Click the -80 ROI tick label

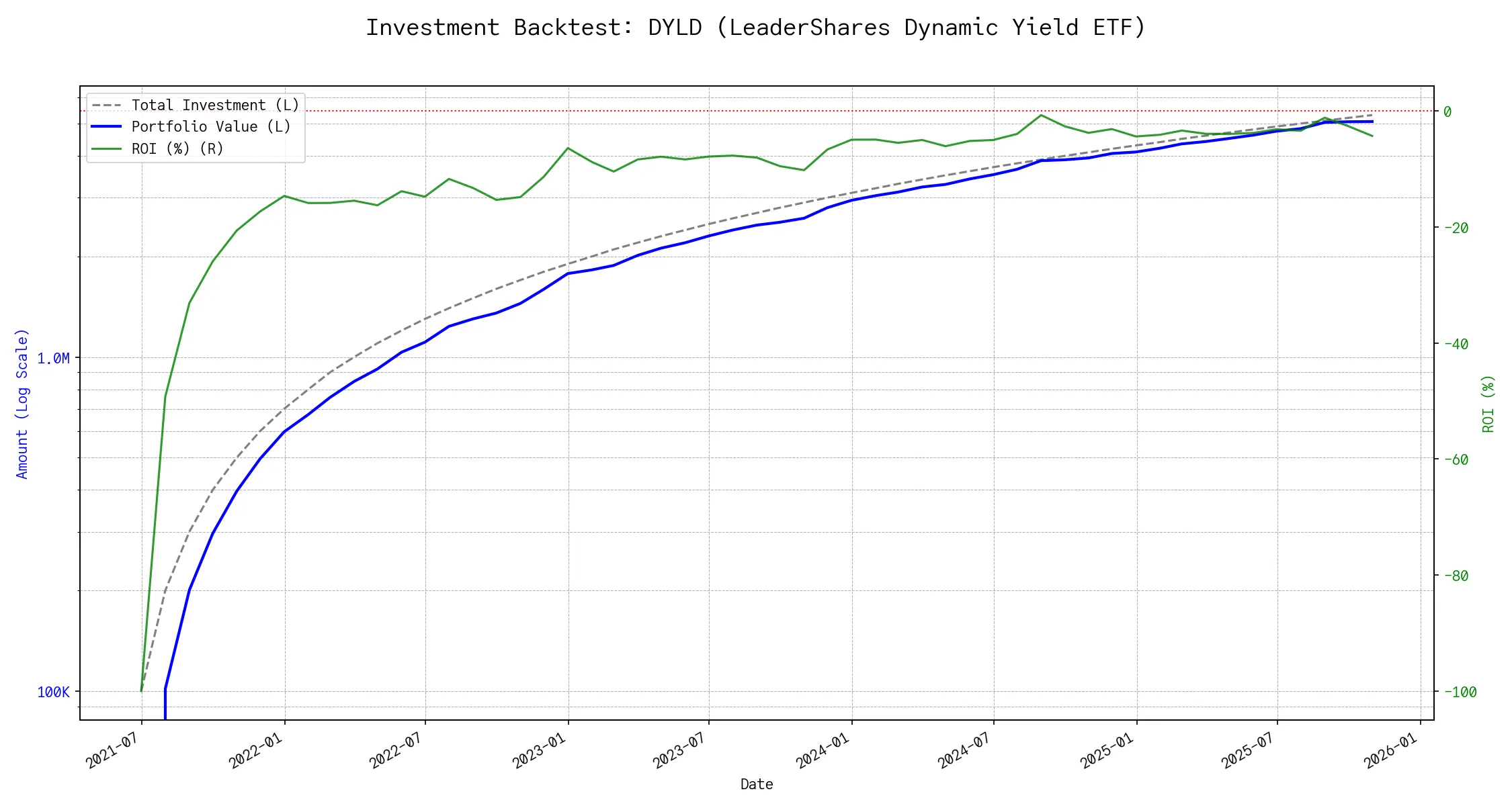tap(1456, 576)
